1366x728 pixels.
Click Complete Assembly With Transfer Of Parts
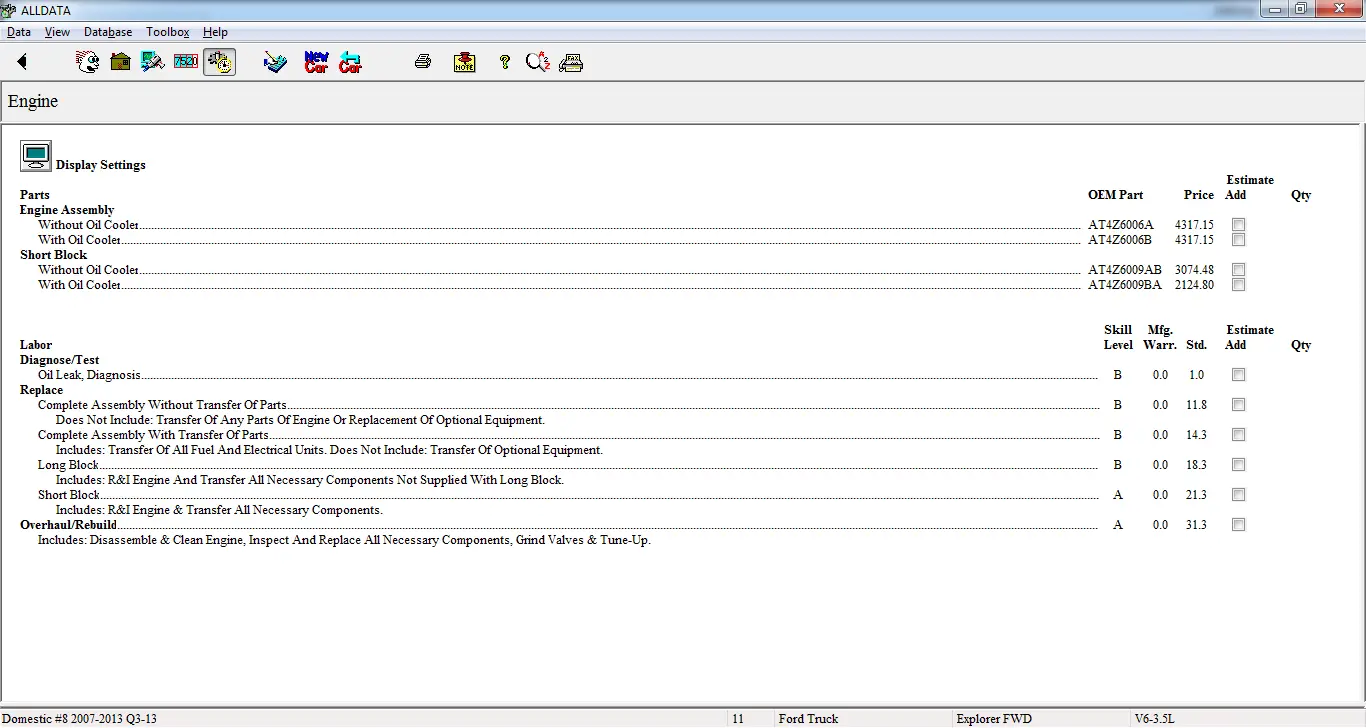[x=153, y=435]
